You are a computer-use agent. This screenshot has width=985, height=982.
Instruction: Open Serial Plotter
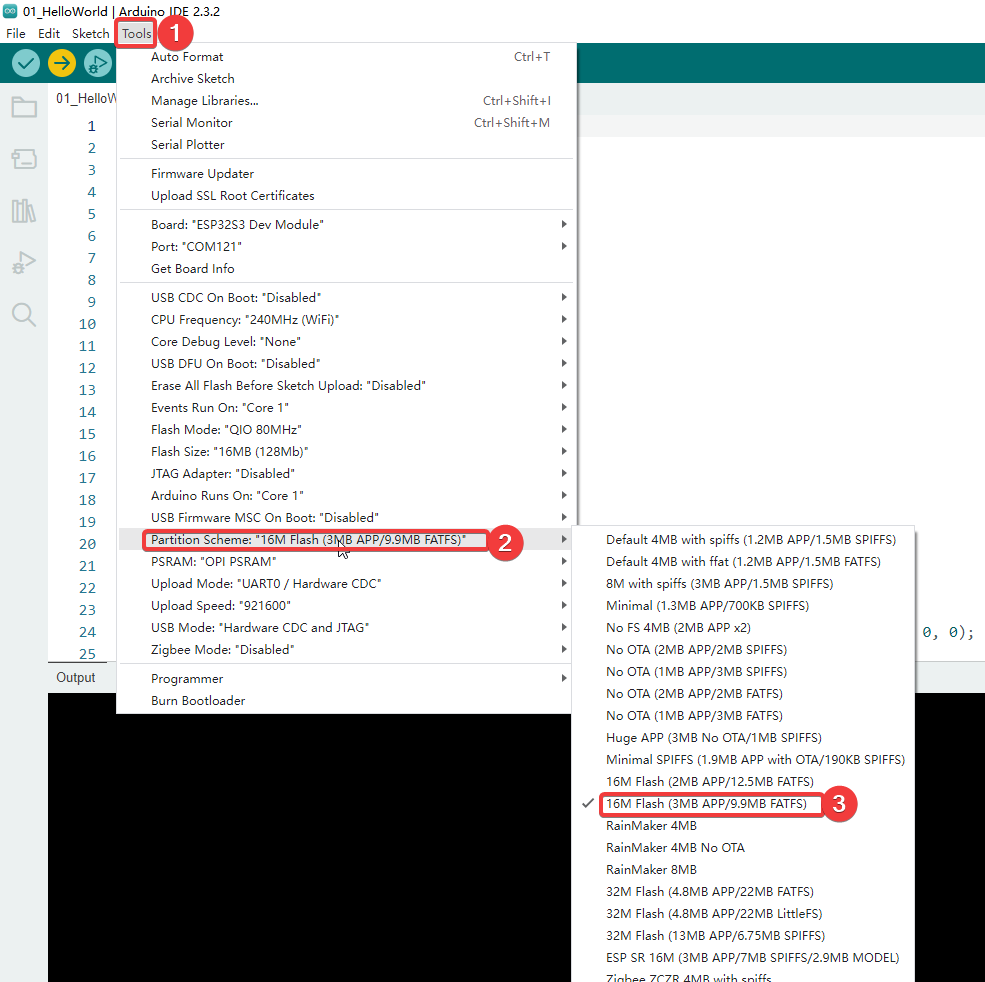(346, 145)
